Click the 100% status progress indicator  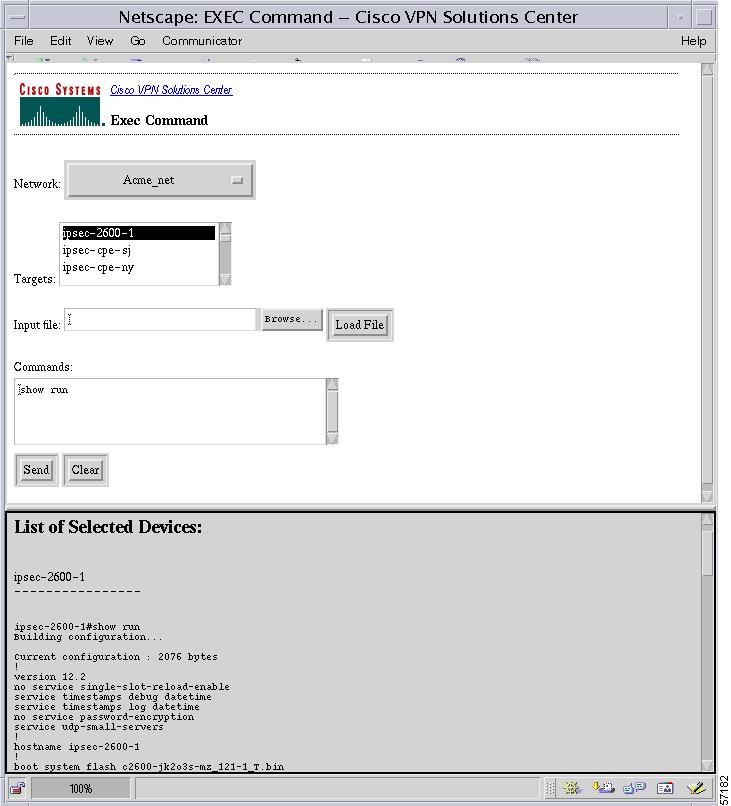81,789
